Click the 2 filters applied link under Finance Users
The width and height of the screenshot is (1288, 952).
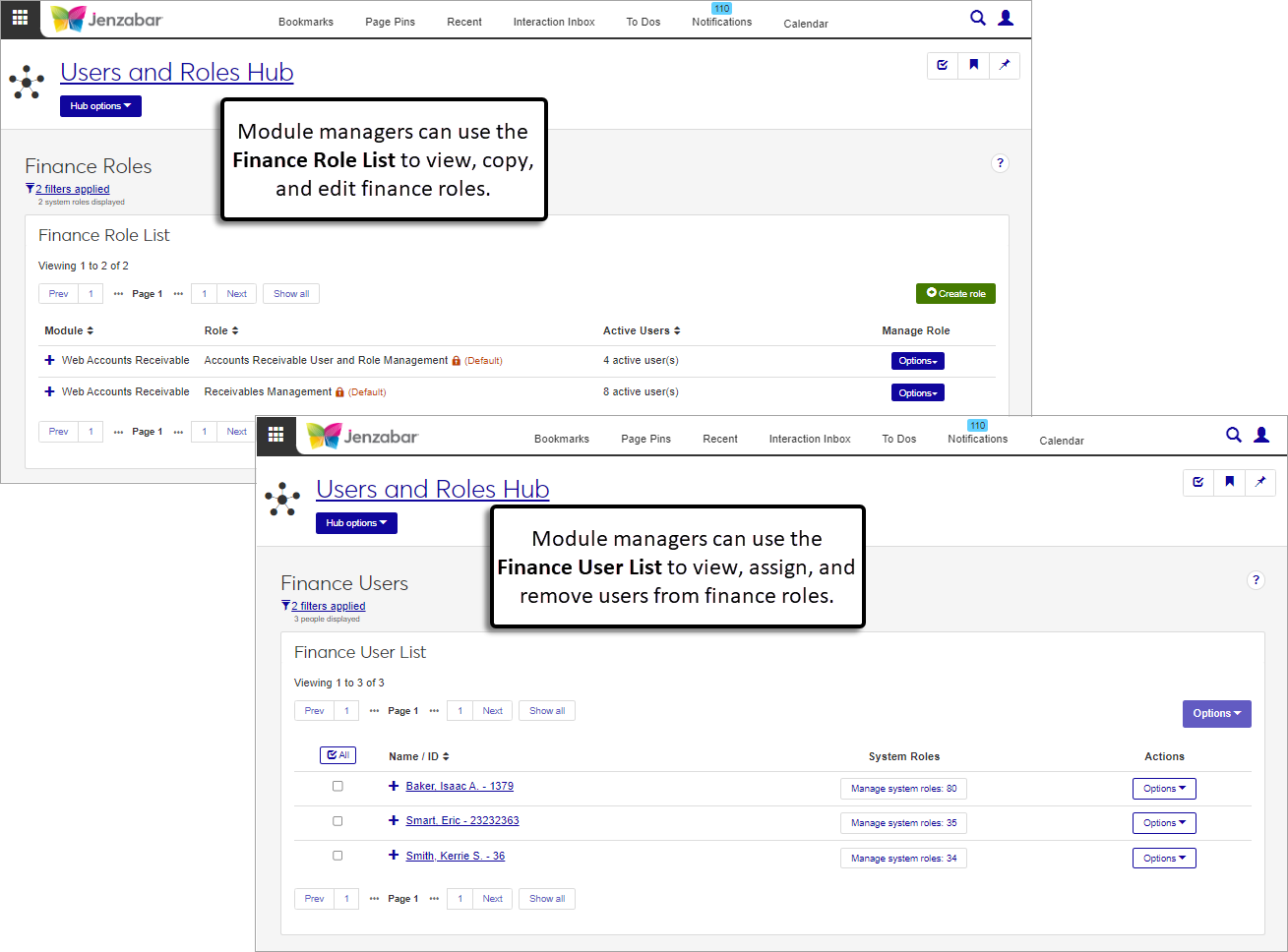tap(328, 606)
